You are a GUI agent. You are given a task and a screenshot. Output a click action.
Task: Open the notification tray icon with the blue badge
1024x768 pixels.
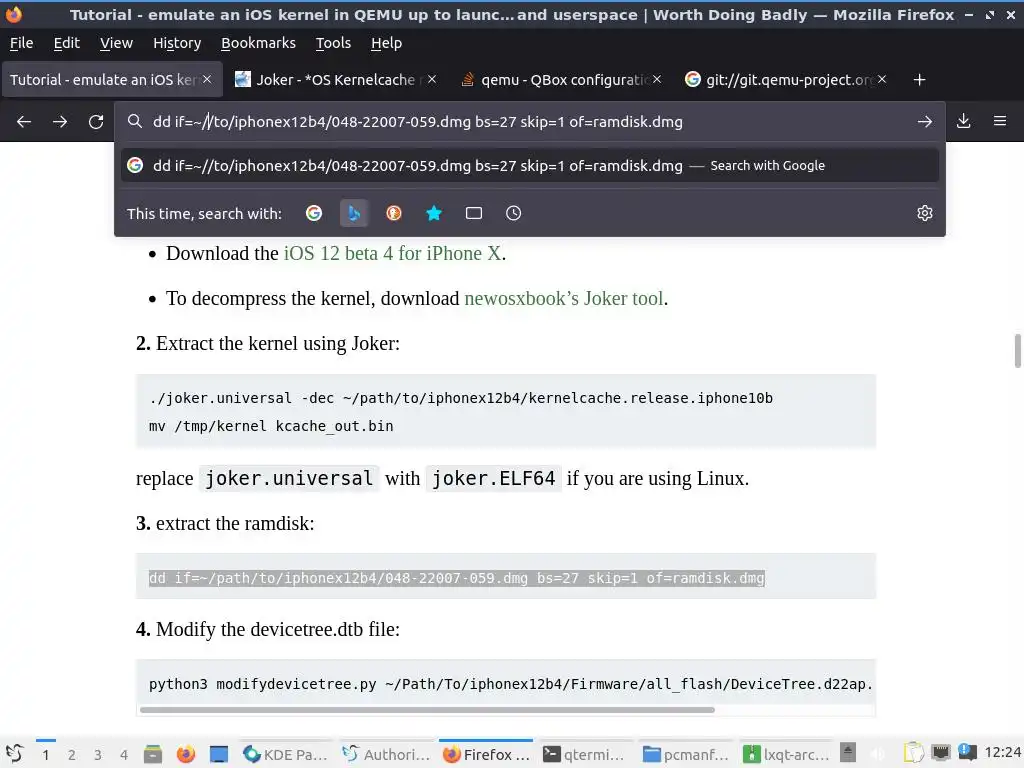coord(967,752)
